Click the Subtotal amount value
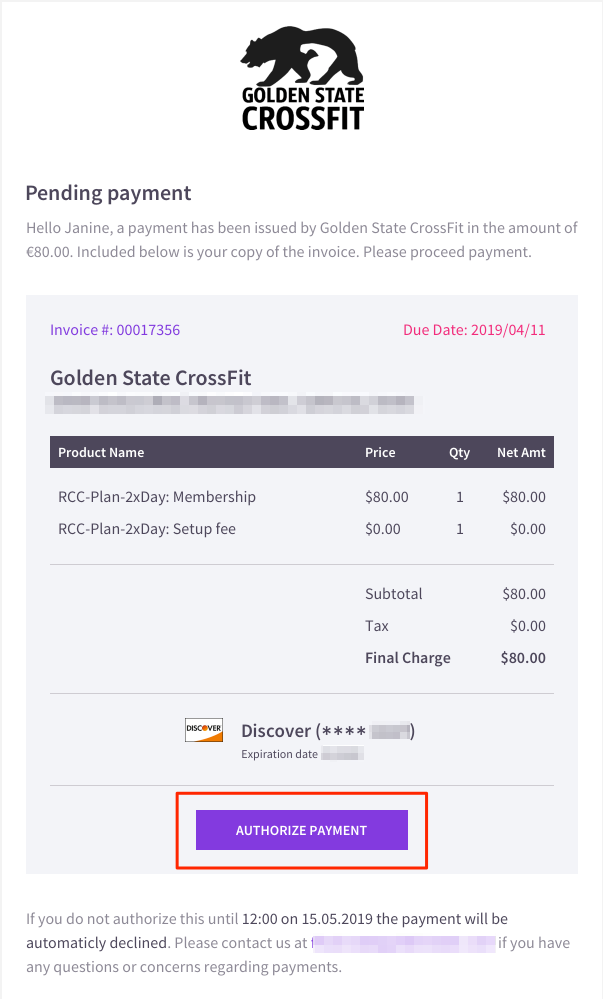 [x=524, y=594]
